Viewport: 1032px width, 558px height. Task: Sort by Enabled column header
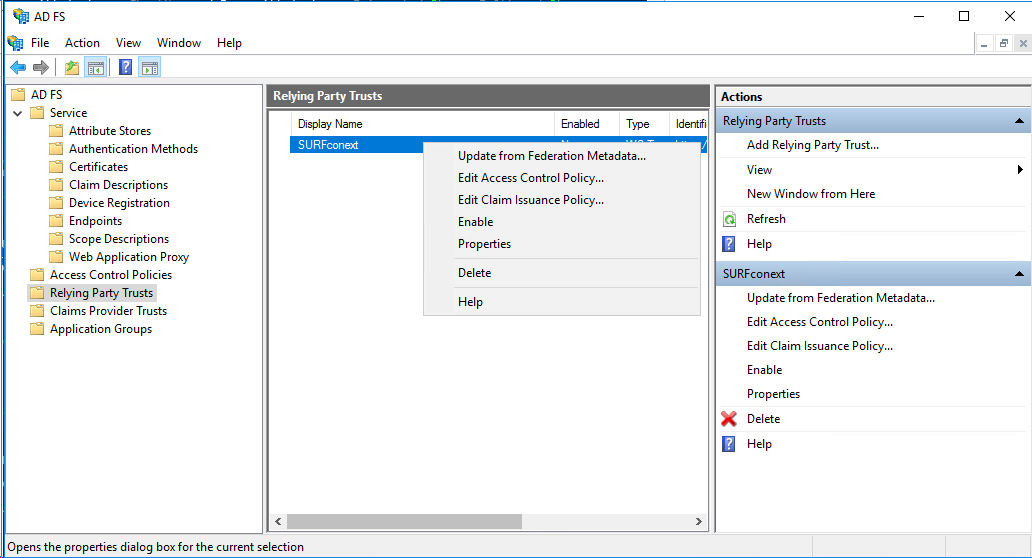click(x=586, y=124)
